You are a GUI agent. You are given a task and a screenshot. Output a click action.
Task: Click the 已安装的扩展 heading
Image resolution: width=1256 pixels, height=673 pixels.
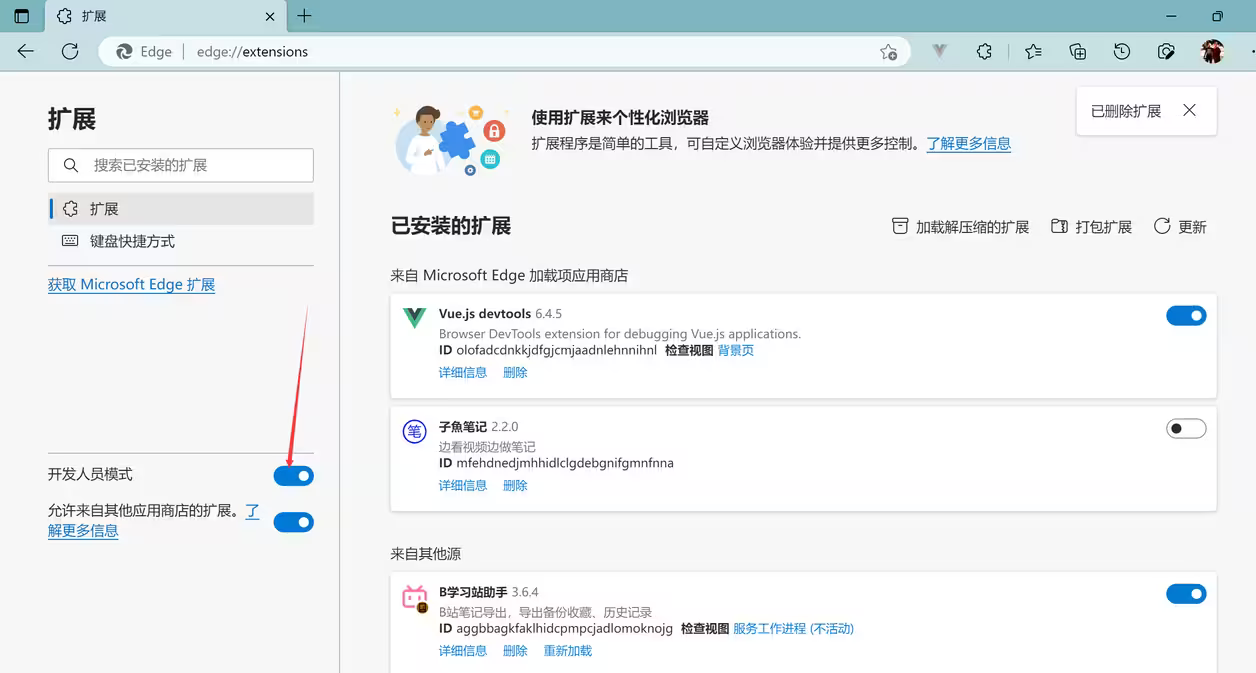pyautogui.click(x=451, y=226)
